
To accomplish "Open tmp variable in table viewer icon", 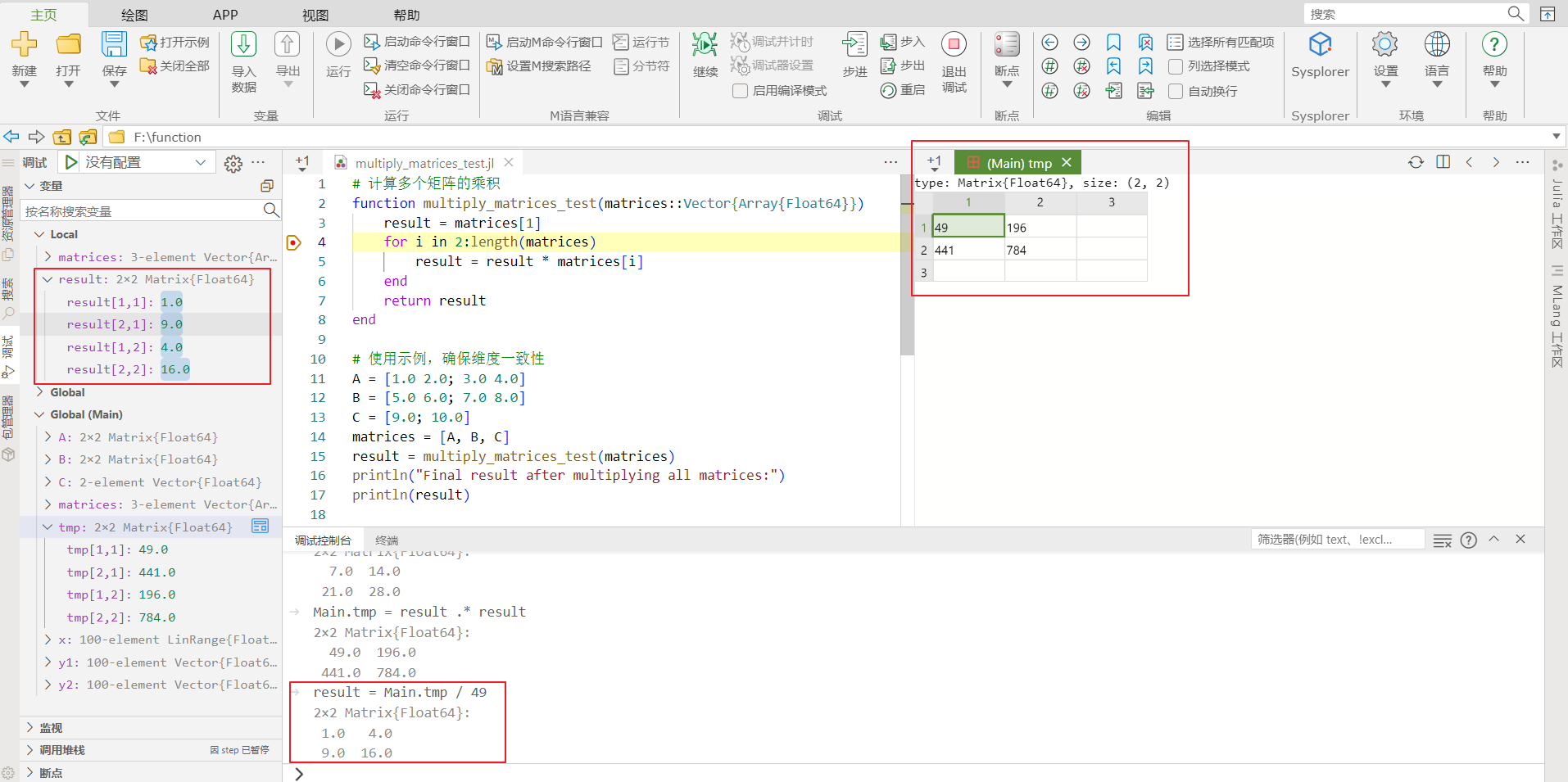I will tap(260, 527).
